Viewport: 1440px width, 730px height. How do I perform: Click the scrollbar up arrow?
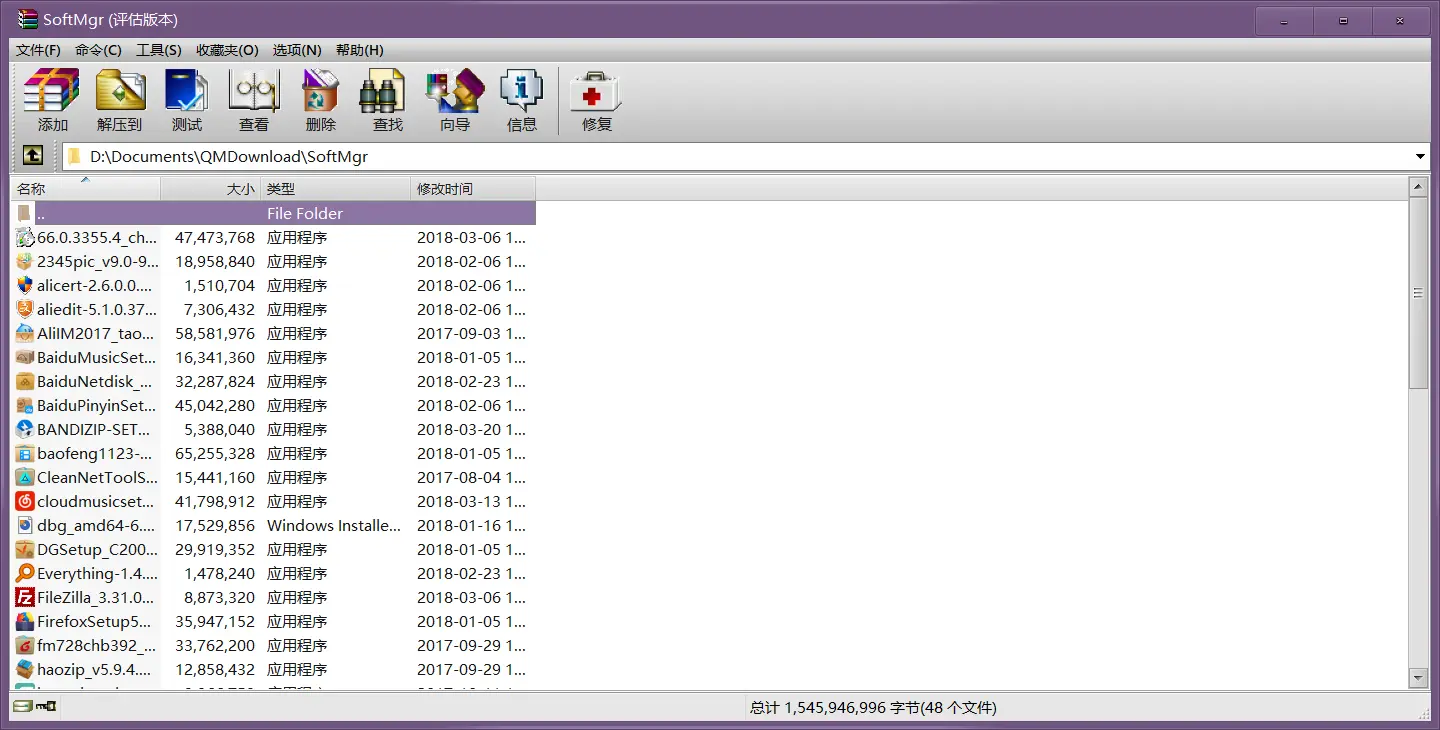[1418, 187]
